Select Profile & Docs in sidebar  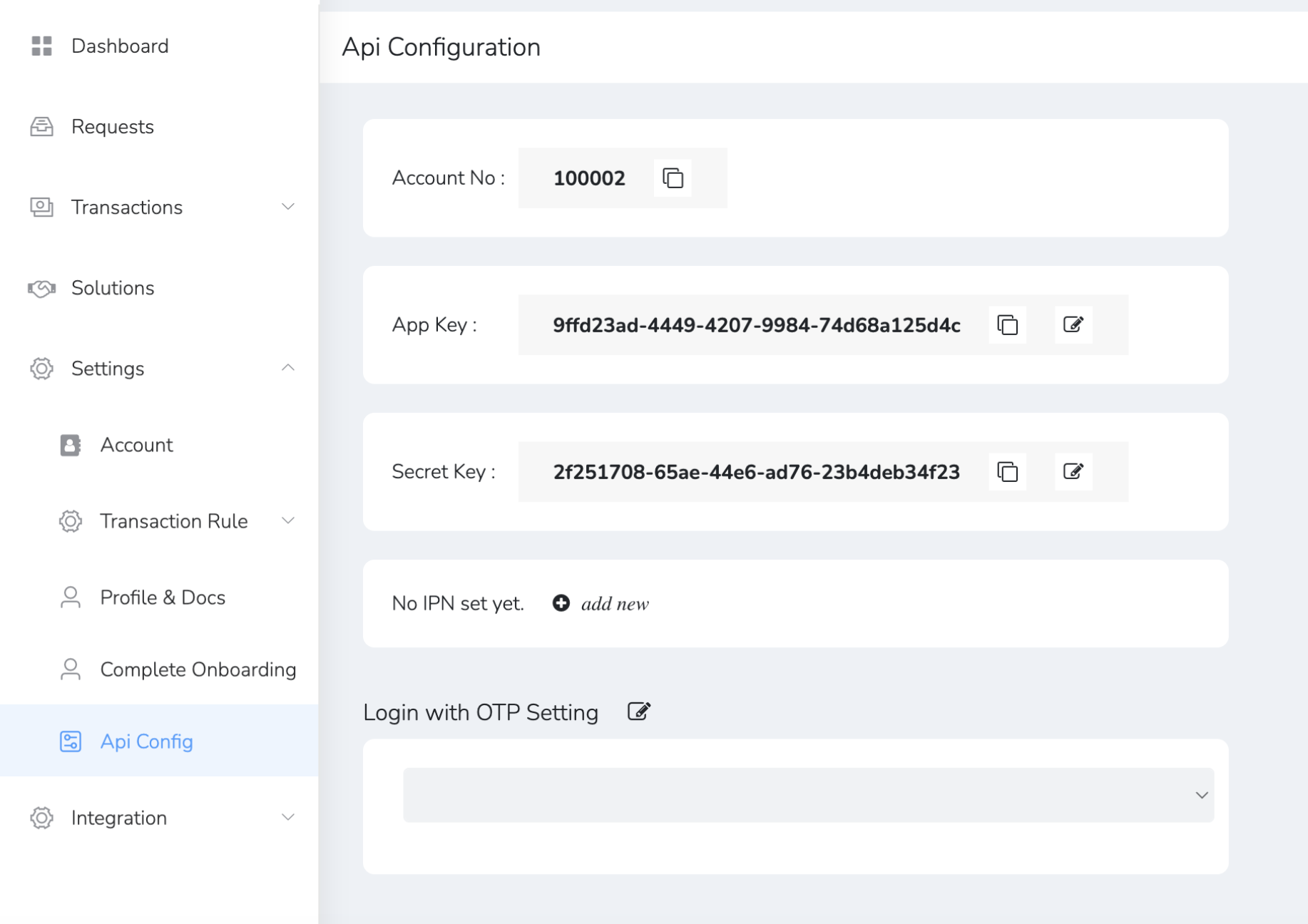coord(163,597)
